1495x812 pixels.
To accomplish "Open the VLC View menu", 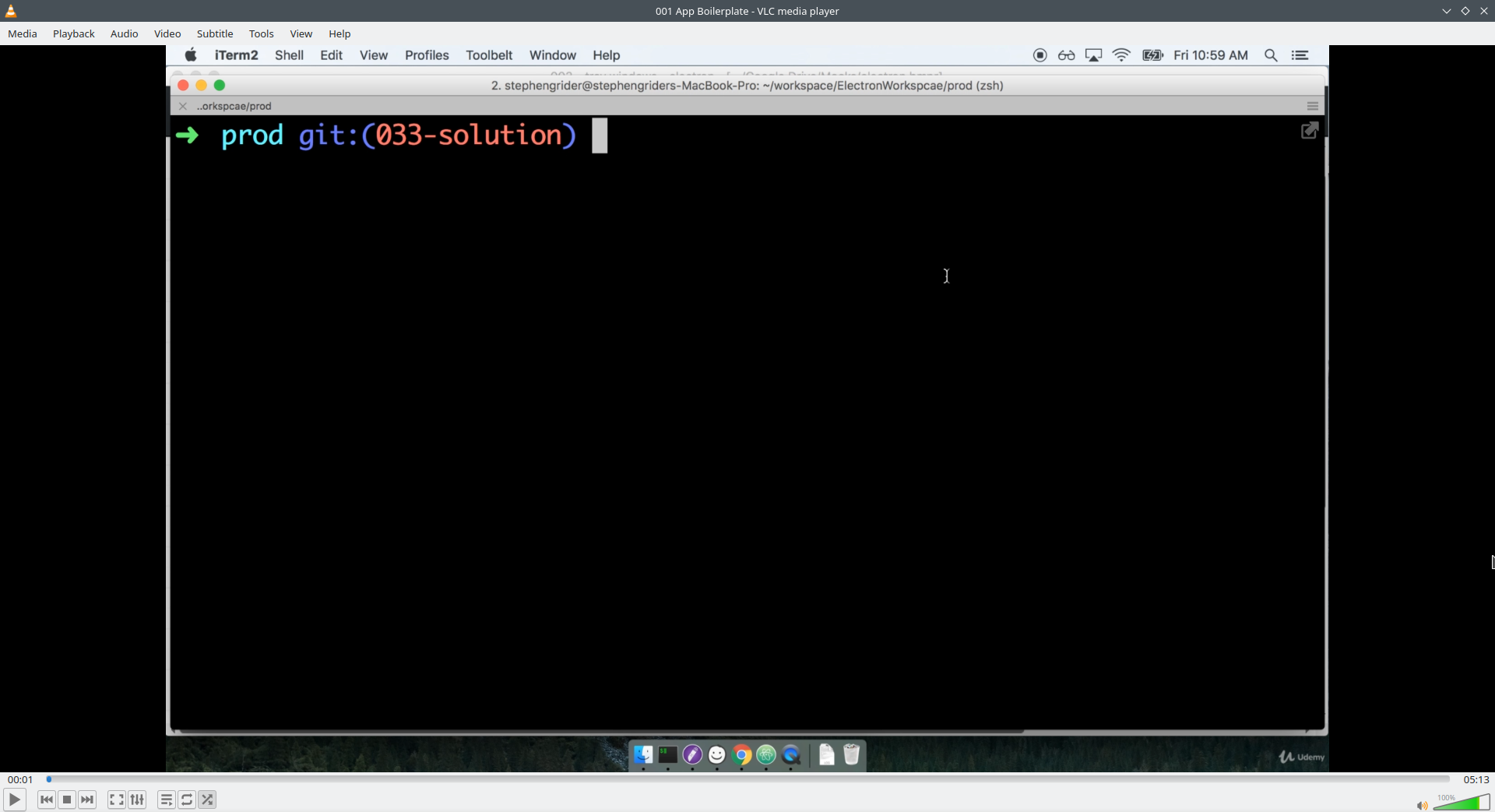I will coord(301,33).
